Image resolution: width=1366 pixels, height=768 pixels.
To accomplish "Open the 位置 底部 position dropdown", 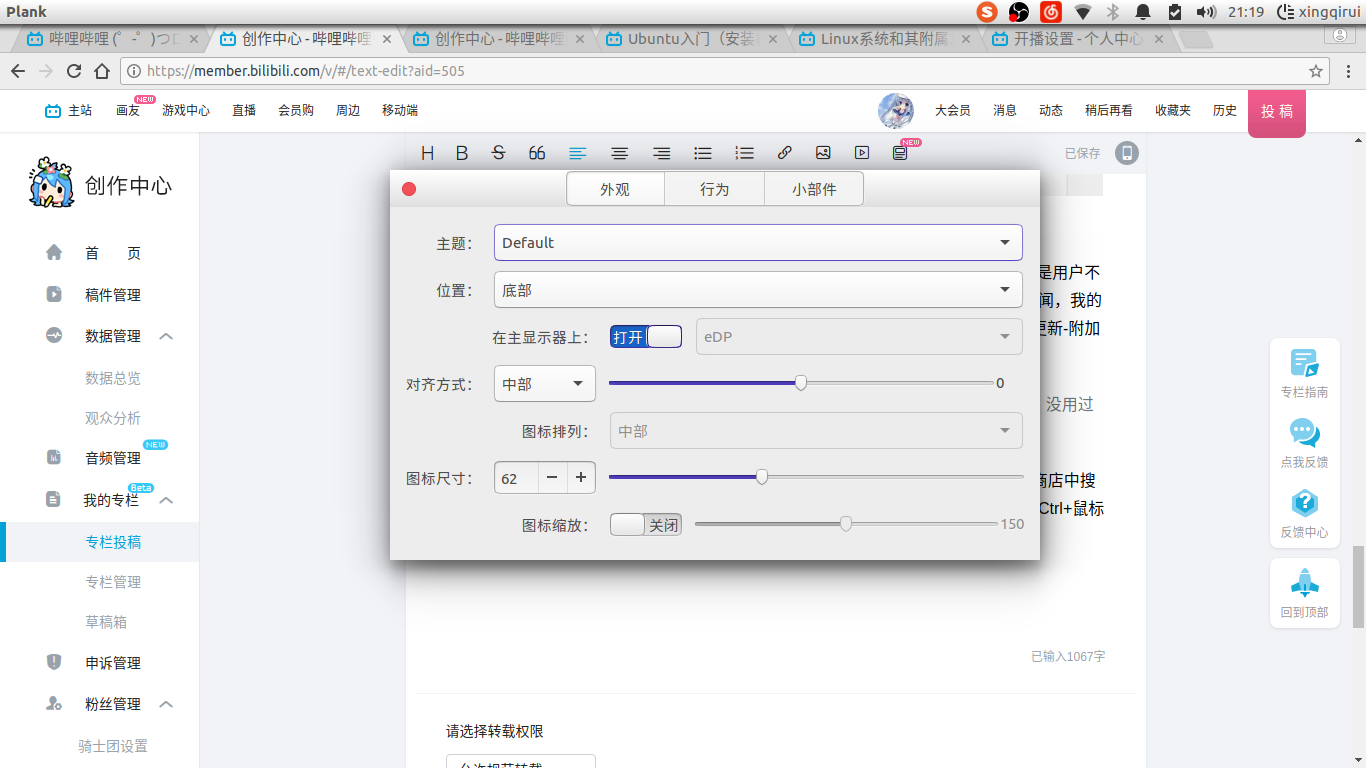I will tap(758, 290).
